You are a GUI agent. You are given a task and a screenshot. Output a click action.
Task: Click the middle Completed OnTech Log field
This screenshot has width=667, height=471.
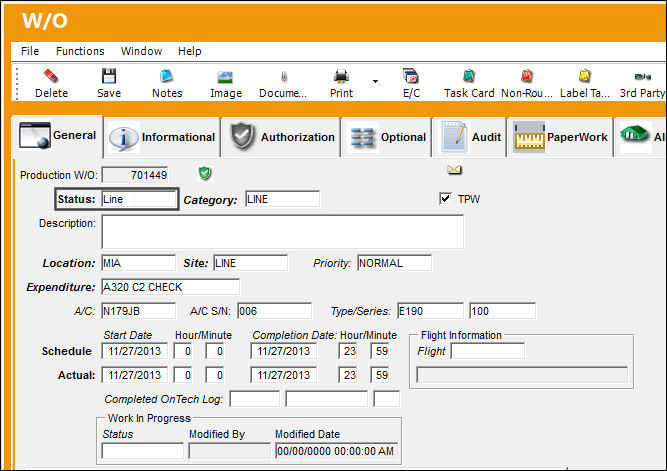tap(326, 399)
